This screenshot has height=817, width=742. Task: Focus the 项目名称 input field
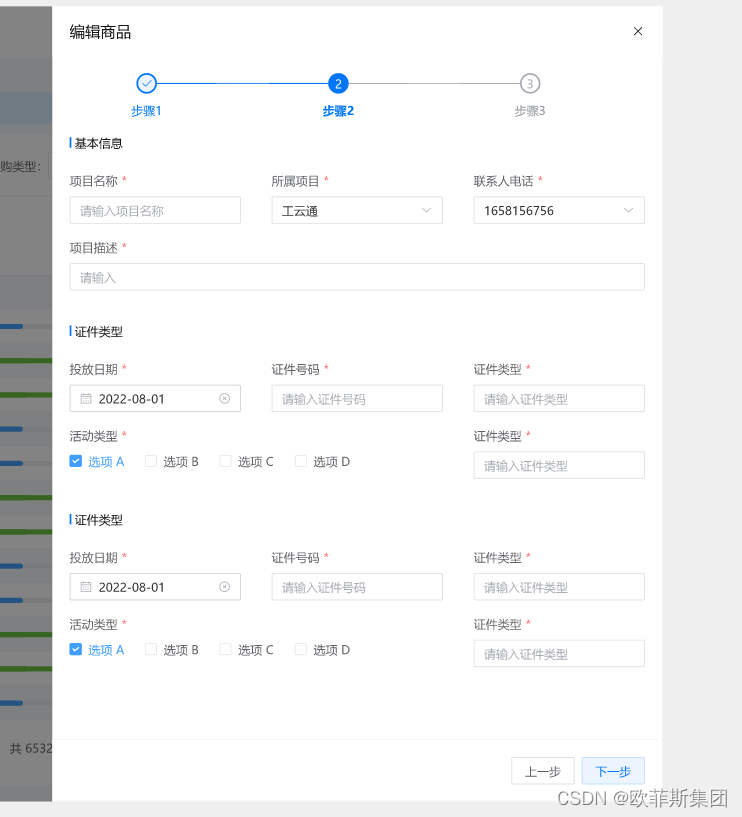(x=155, y=211)
